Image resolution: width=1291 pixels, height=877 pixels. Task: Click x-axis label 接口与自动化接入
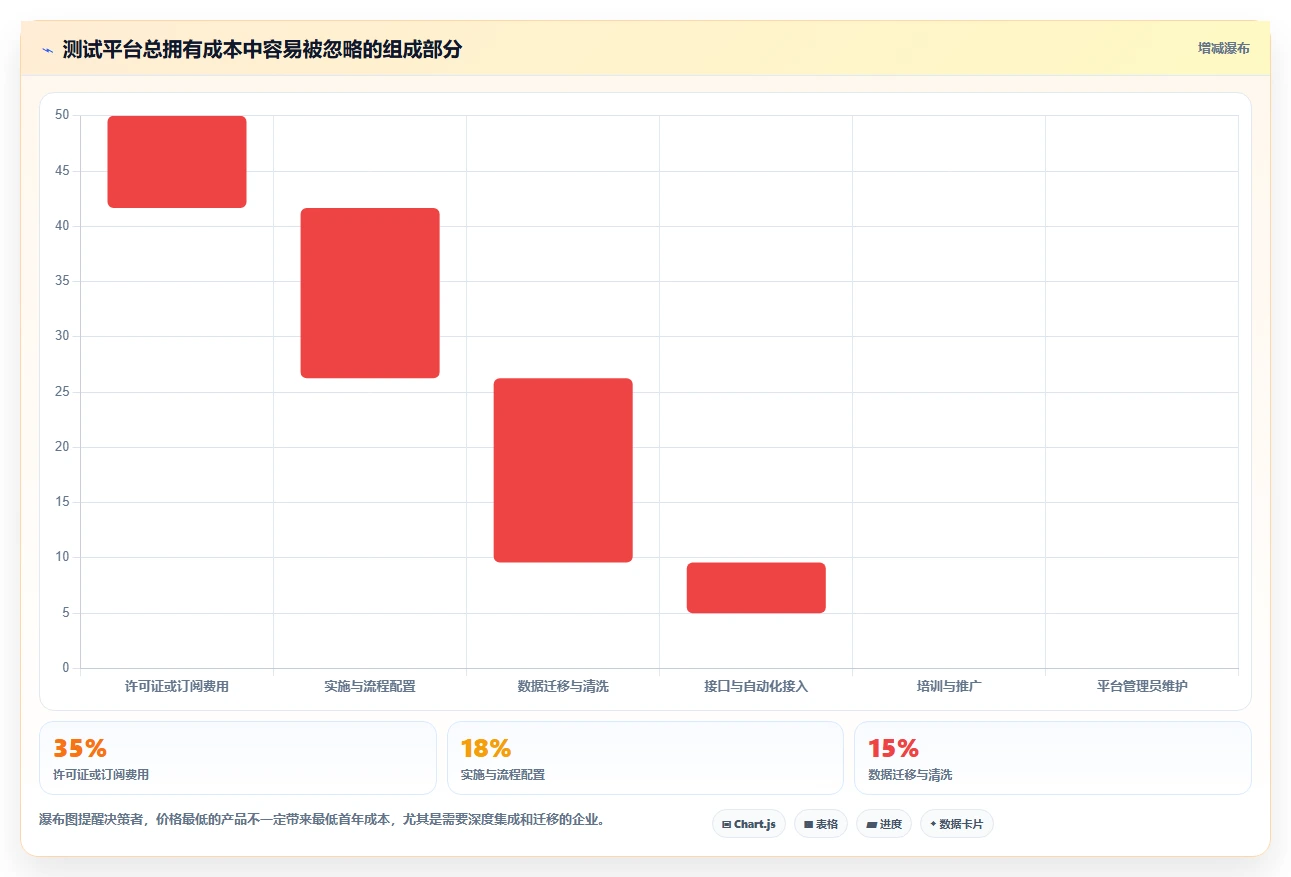[756, 687]
